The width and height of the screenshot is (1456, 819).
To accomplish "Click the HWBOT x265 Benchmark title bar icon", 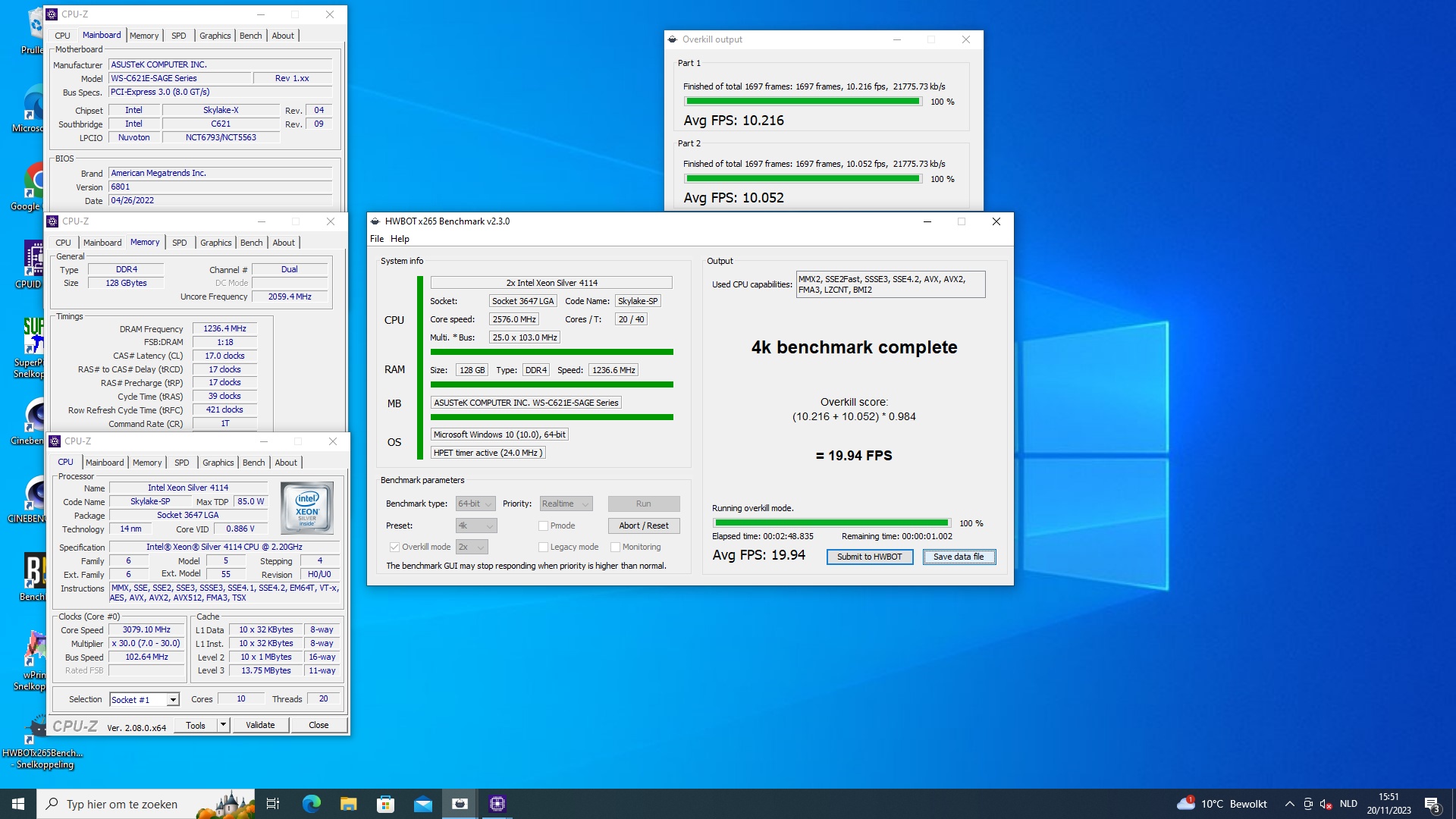I will pos(375,221).
